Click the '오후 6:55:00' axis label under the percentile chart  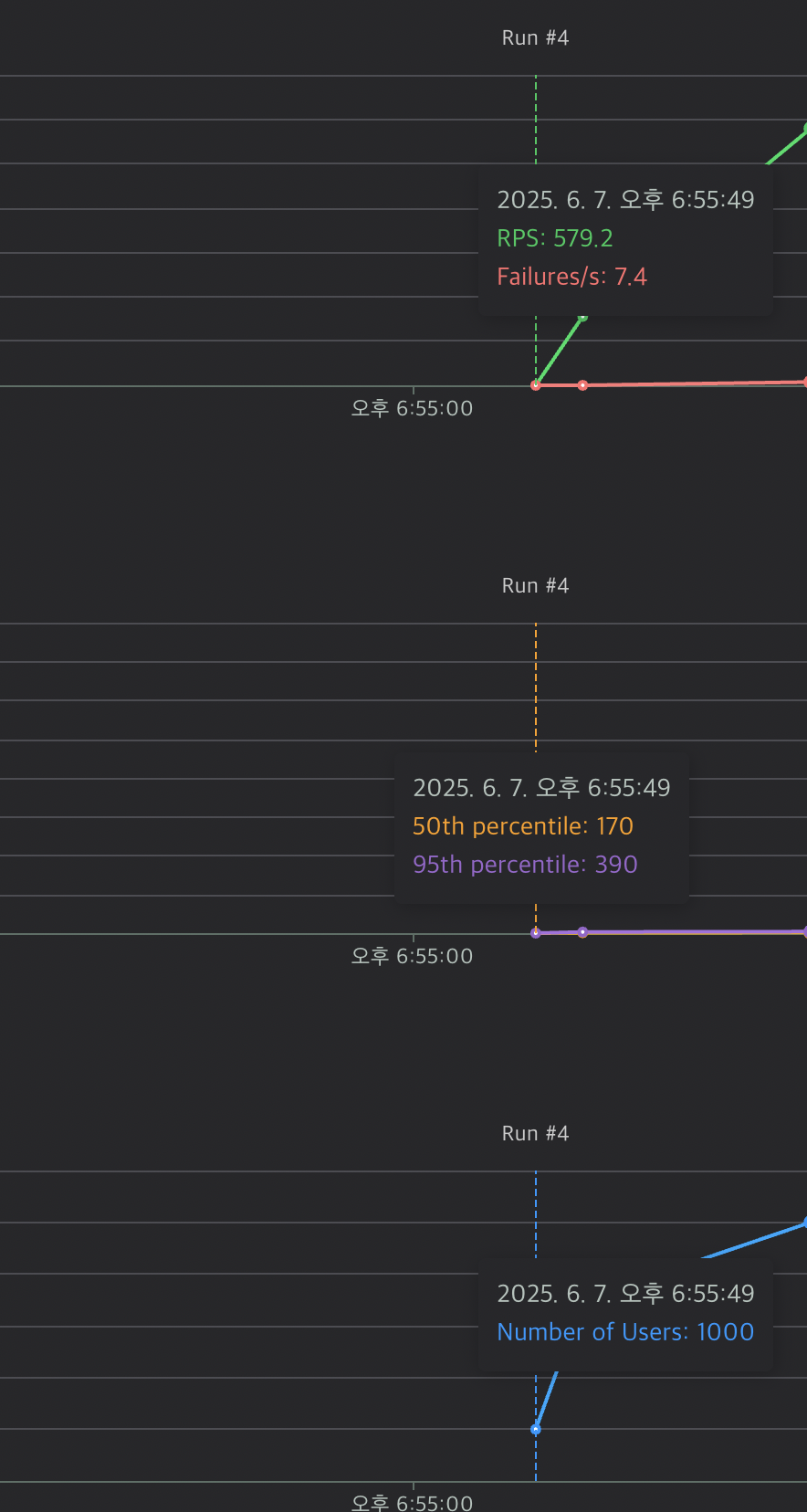pyautogui.click(x=413, y=956)
